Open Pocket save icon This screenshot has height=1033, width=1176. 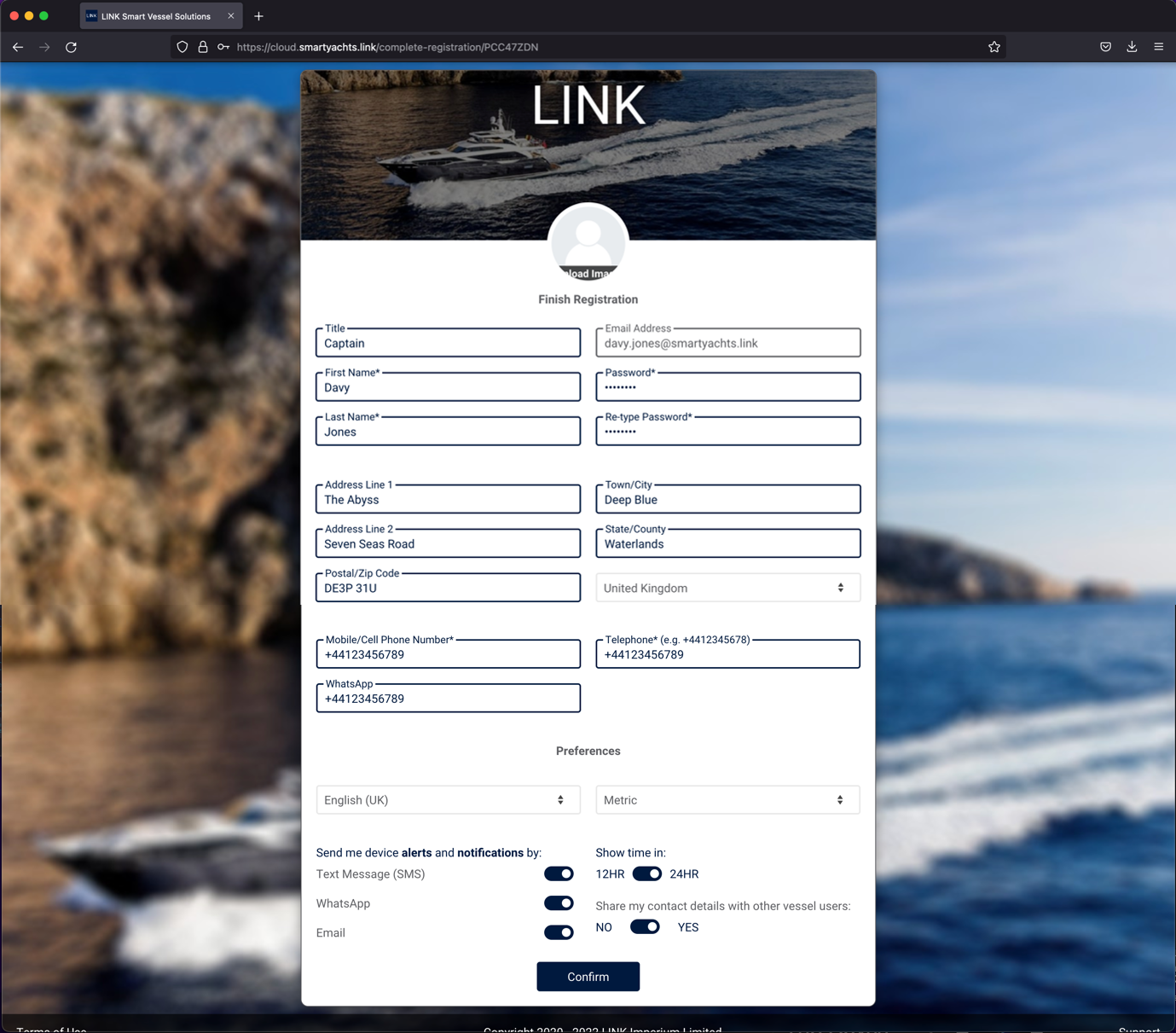1105,47
